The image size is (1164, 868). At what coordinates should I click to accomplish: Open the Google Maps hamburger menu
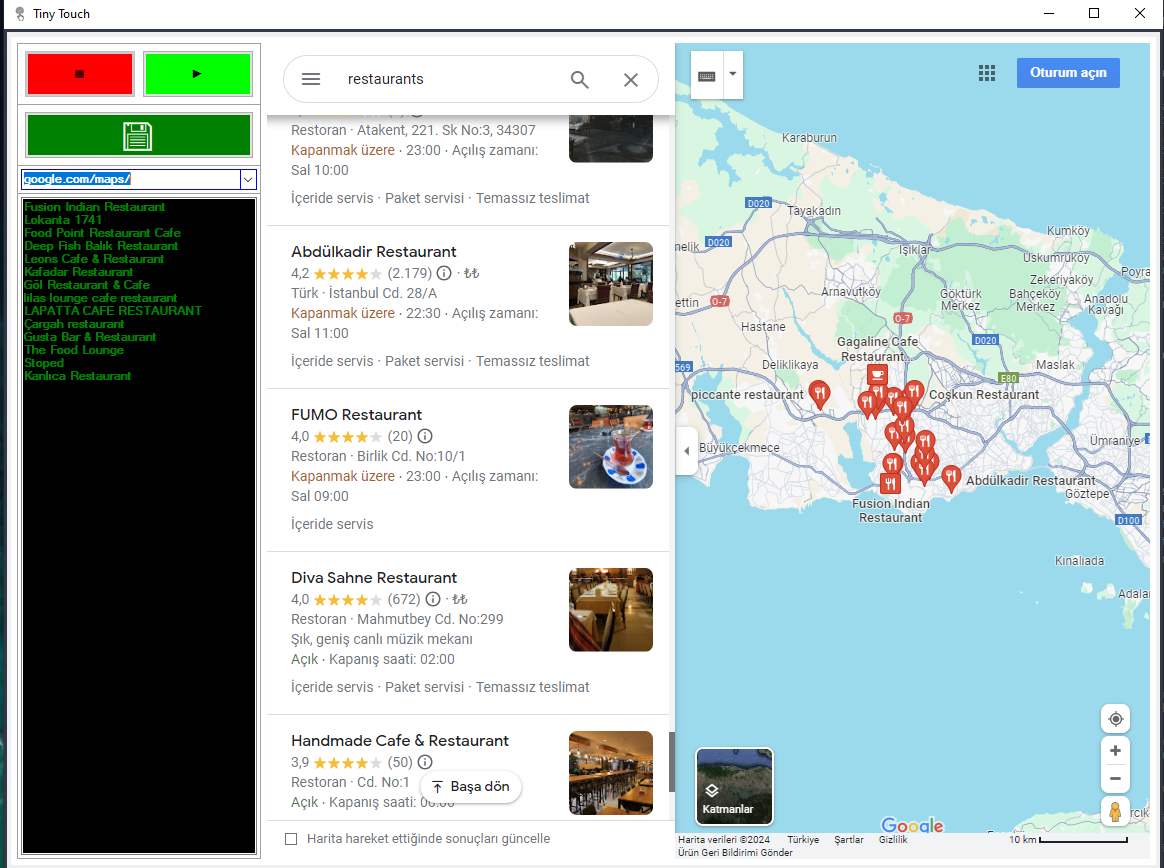tap(311, 79)
